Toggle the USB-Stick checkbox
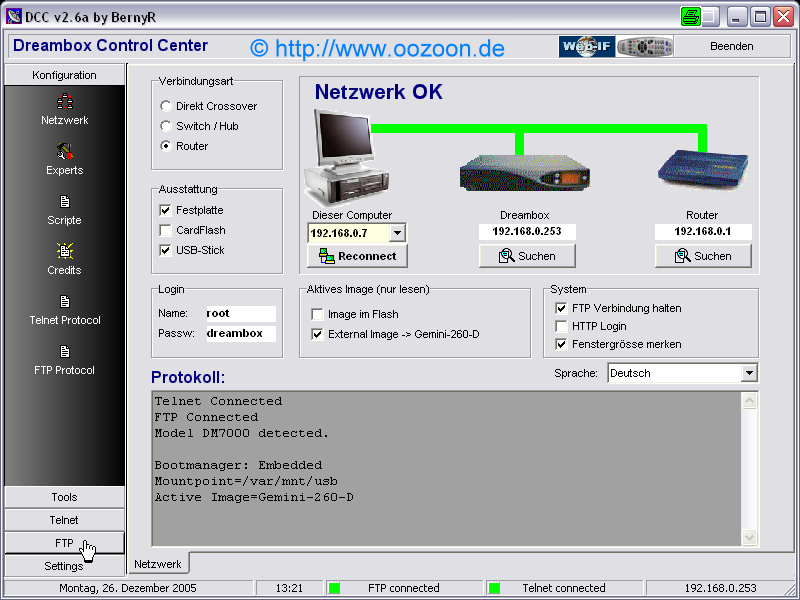 coord(165,250)
